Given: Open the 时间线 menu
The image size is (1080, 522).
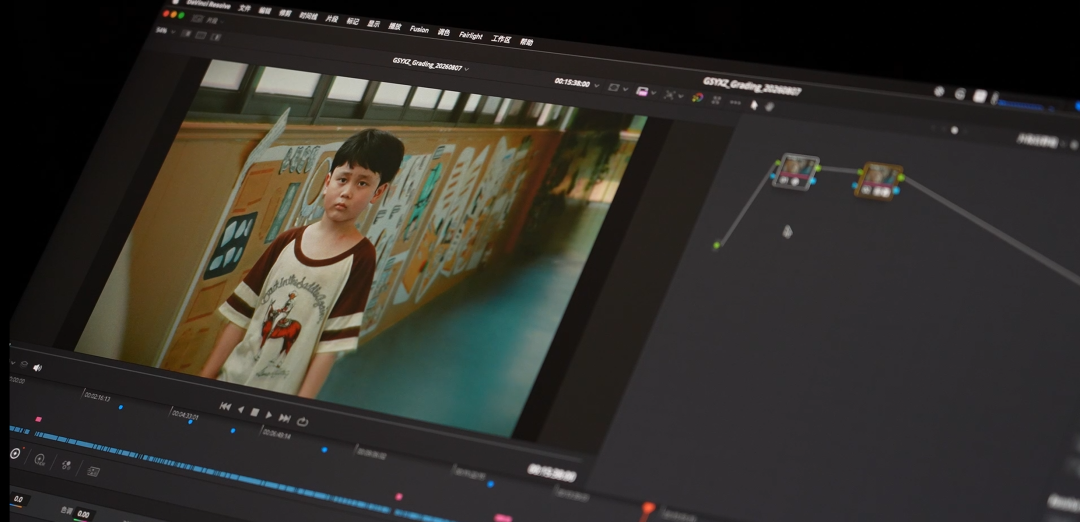Looking at the screenshot, I should [309, 16].
